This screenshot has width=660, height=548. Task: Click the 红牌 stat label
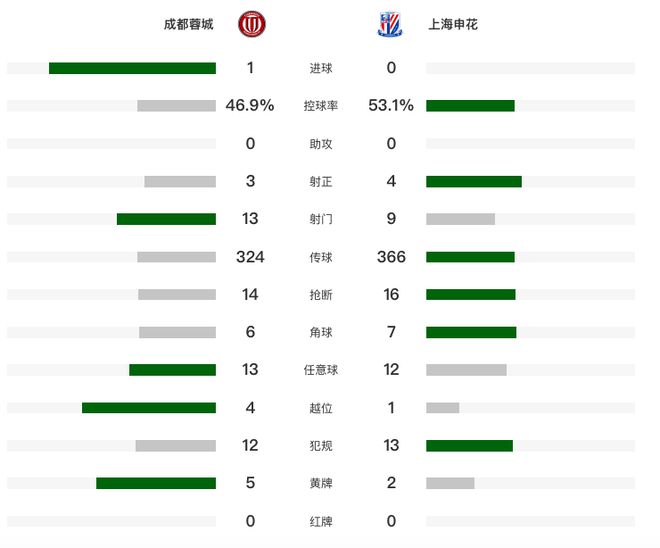tap(321, 521)
